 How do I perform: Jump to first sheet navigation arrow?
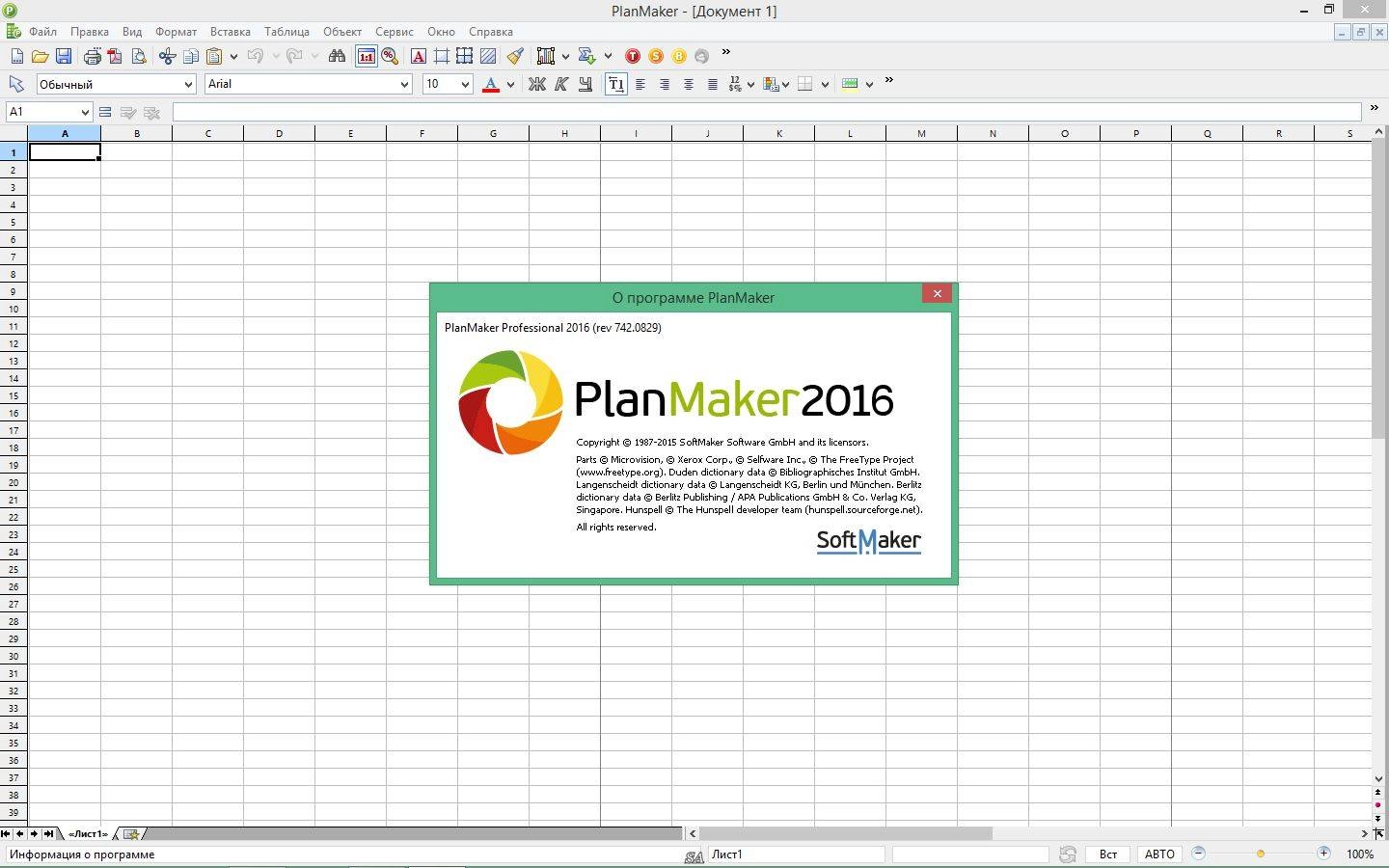tap(6, 833)
